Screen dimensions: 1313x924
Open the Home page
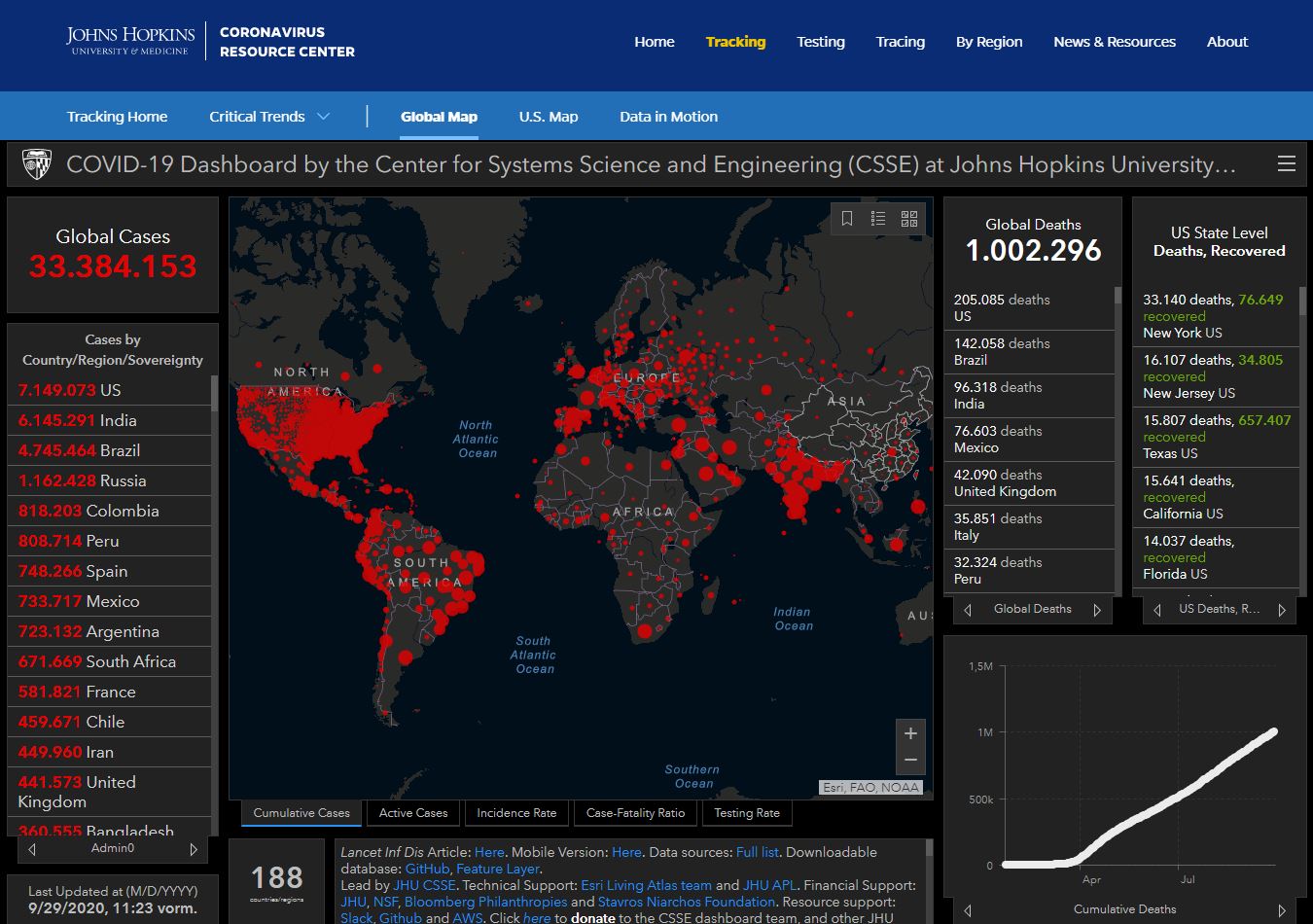(x=655, y=42)
